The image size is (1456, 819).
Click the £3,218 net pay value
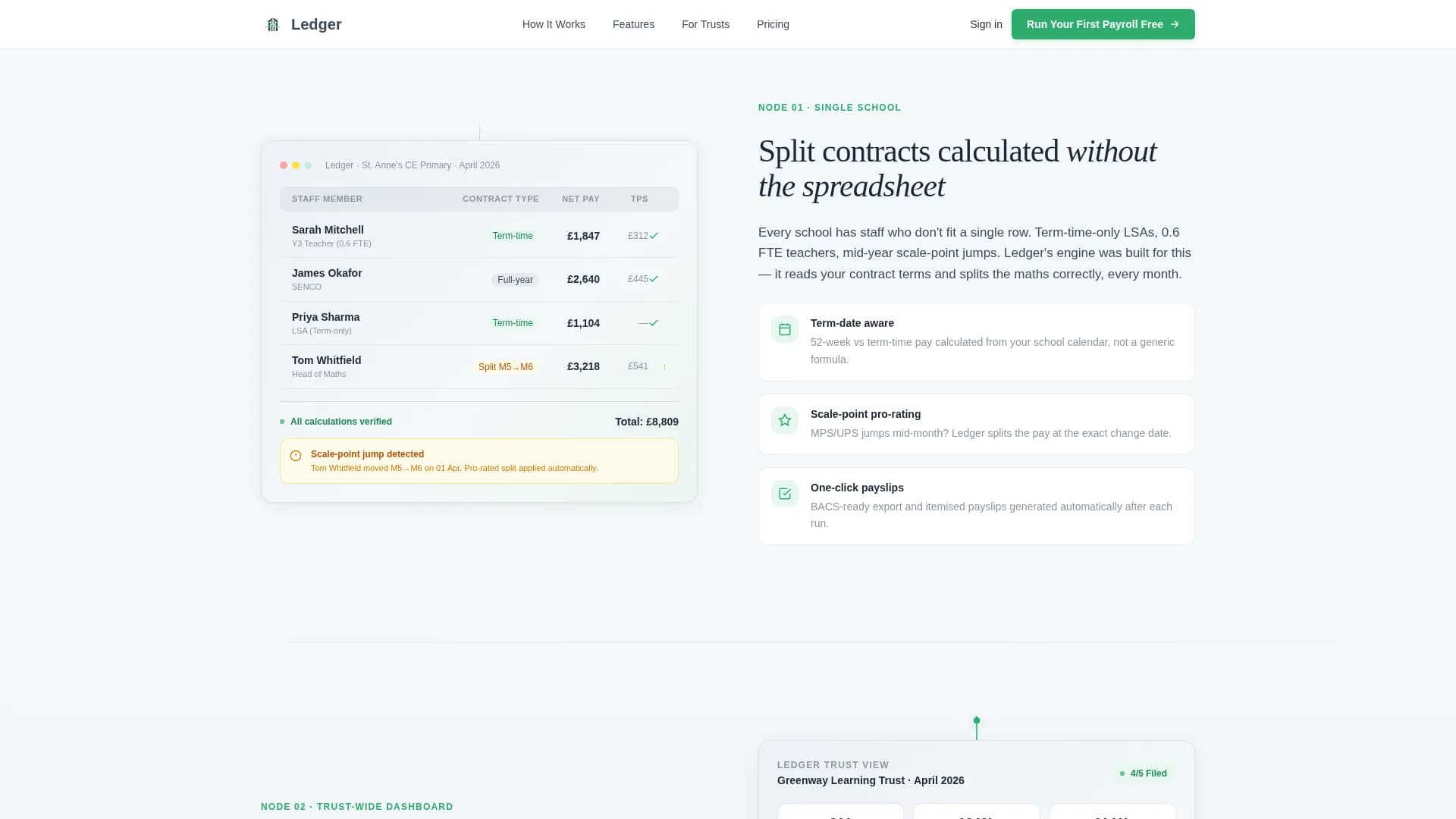583,366
